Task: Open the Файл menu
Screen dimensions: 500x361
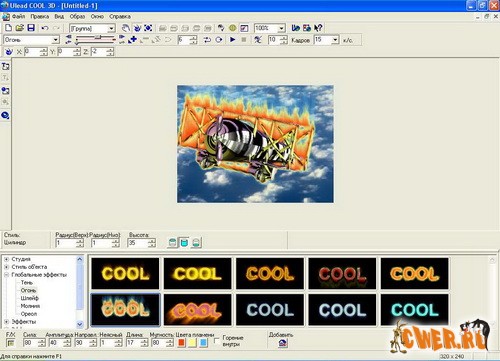Action: tap(18, 16)
